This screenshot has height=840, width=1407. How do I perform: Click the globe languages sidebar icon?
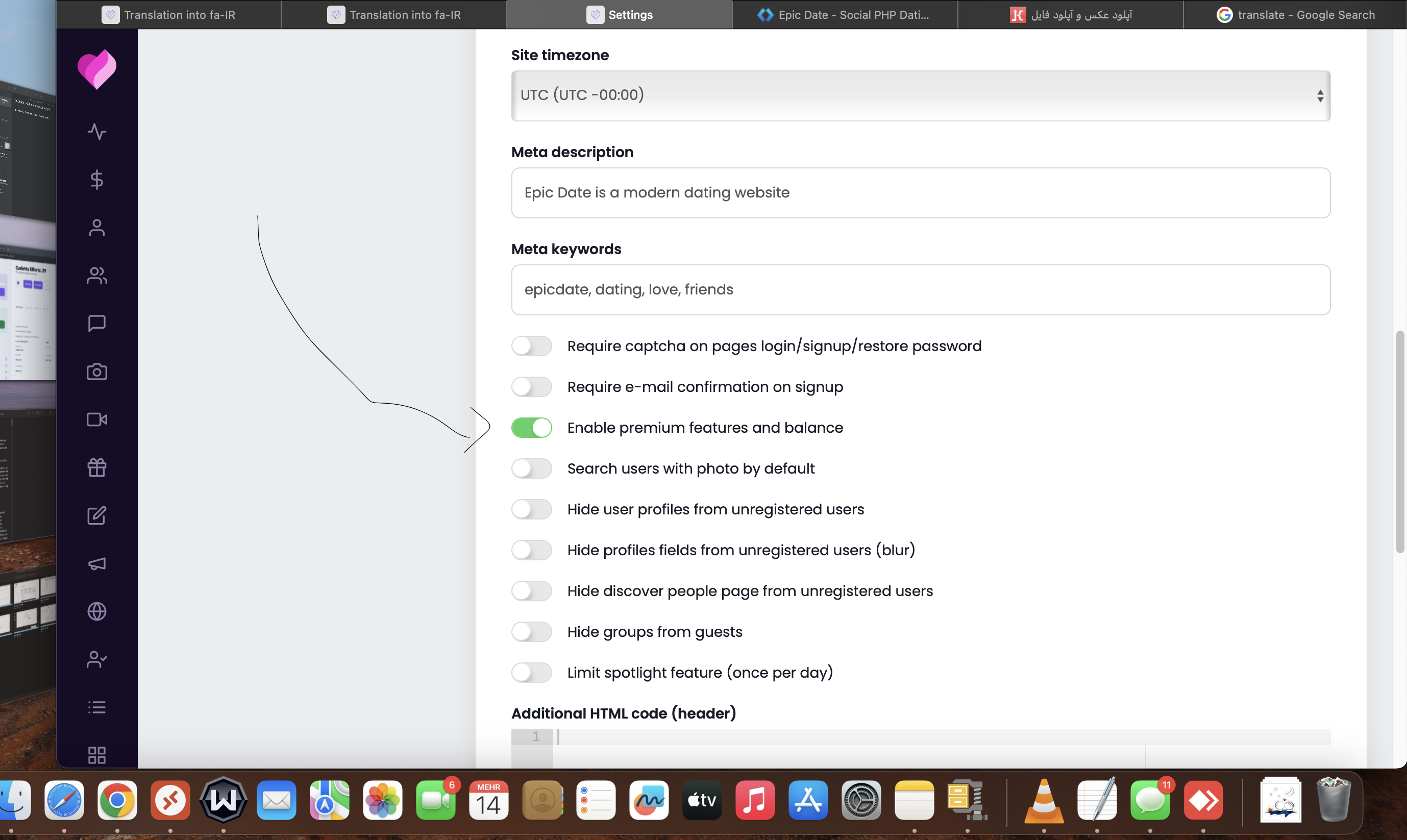[97, 611]
